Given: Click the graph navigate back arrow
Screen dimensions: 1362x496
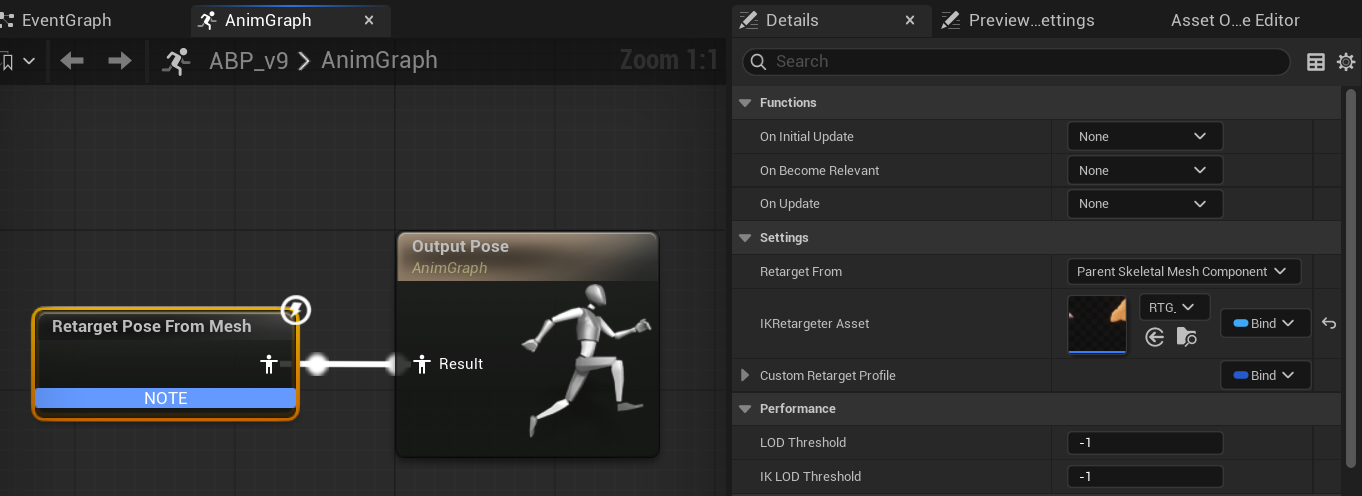Looking at the screenshot, I should coord(72,61).
